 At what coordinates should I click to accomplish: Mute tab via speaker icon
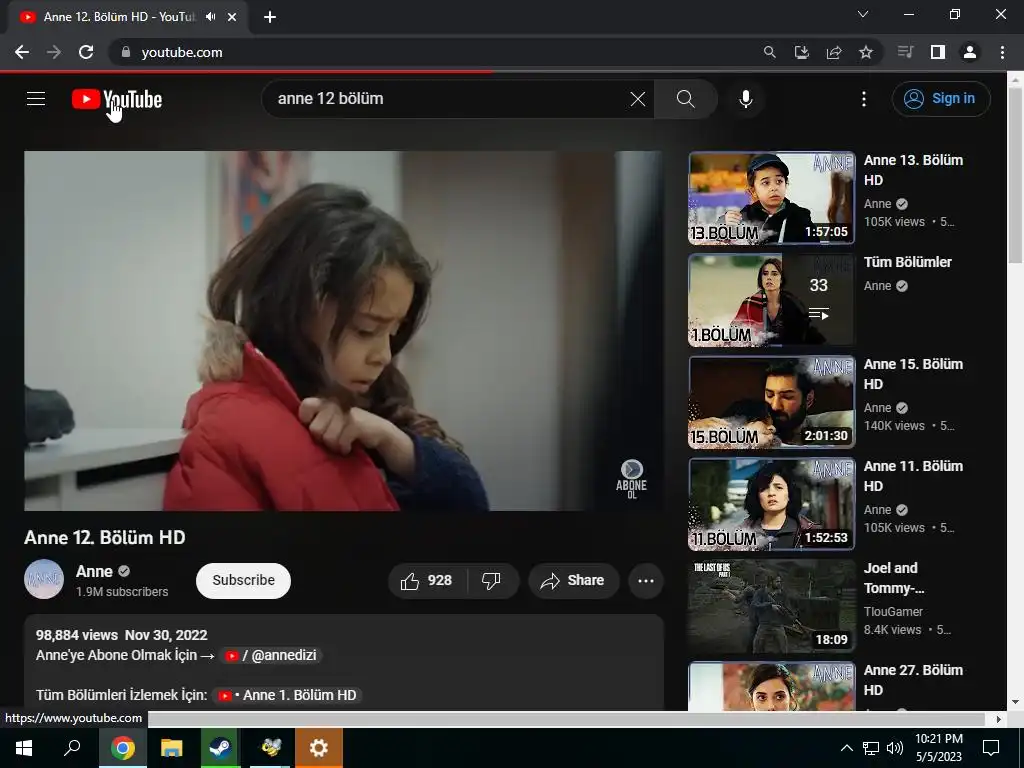pos(210,17)
